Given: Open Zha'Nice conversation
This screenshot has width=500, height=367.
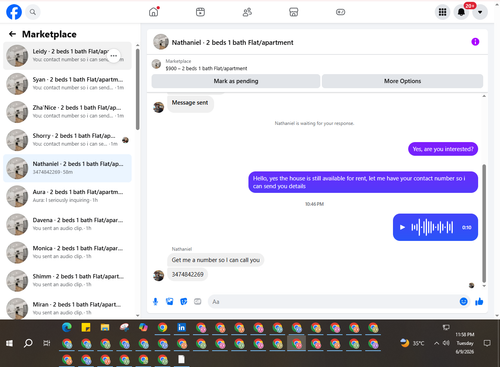Looking at the screenshot, I should click(67, 112).
